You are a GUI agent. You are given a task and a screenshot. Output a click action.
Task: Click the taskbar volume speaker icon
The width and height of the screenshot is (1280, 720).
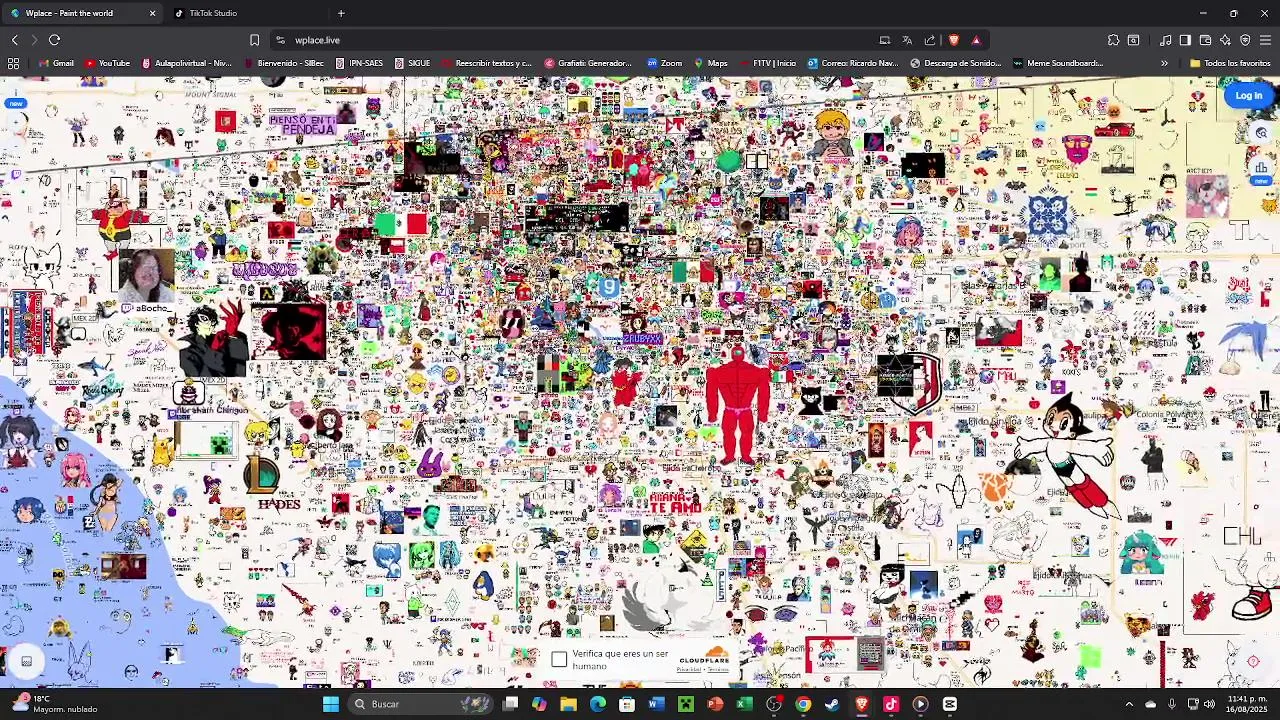1209,704
